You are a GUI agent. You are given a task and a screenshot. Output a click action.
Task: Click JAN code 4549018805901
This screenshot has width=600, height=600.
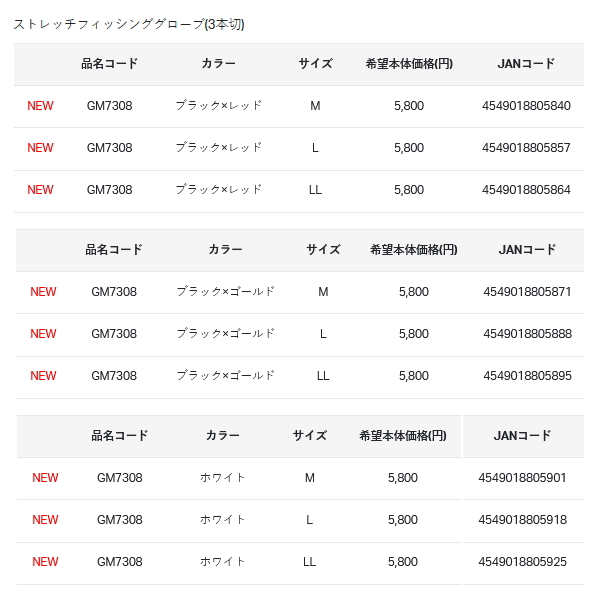click(x=522, y=478)
